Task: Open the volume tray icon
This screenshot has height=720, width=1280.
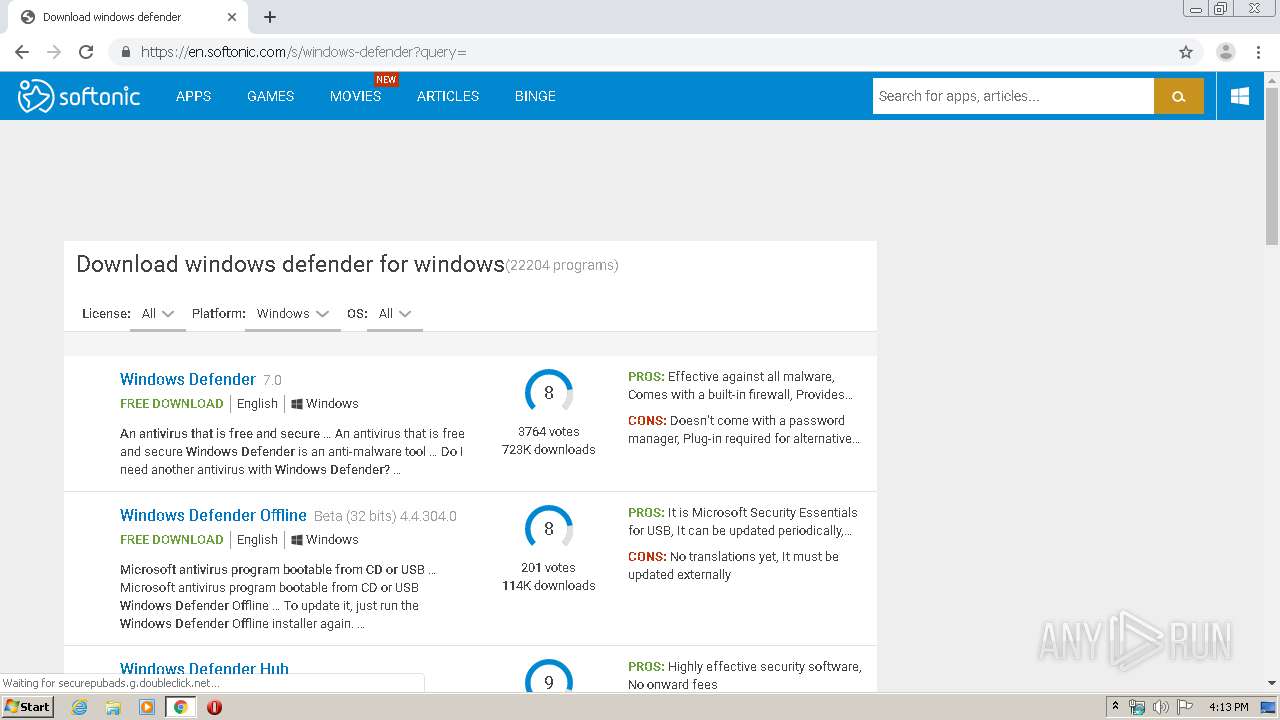Action: [x=1160, y=707]
